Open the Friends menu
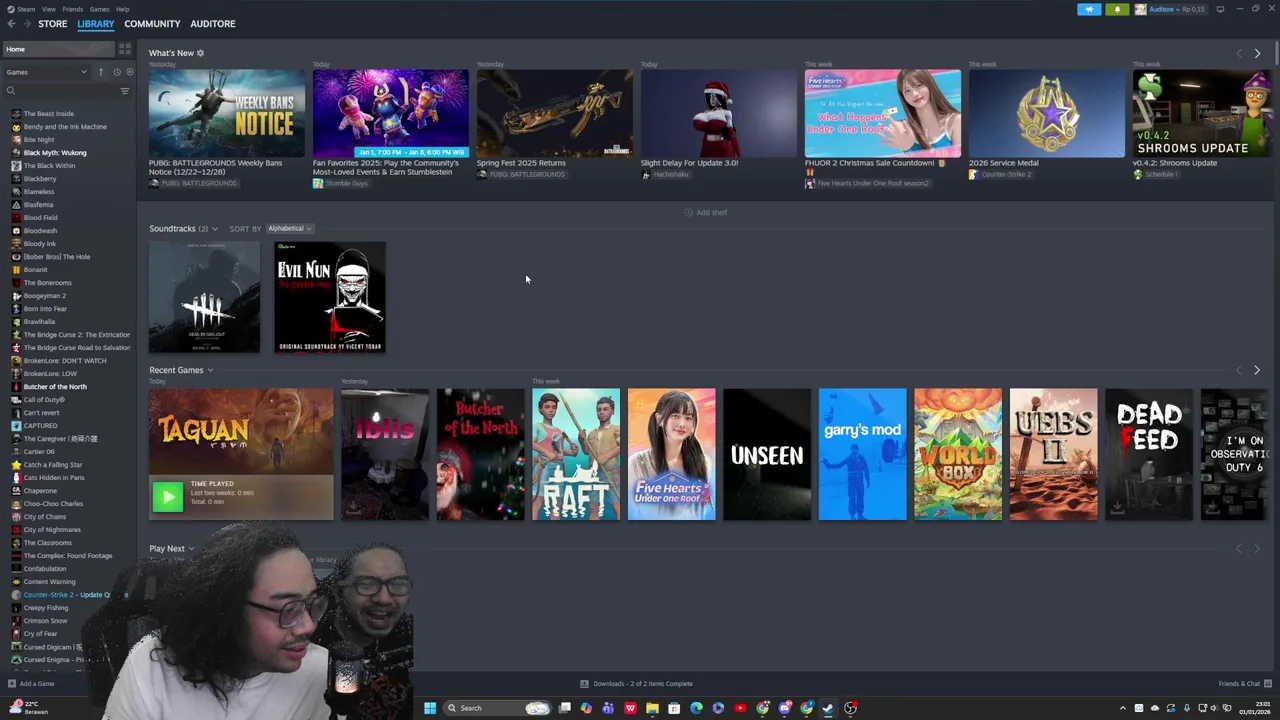This screenshot has width=1280, height=720. [73, 9]
